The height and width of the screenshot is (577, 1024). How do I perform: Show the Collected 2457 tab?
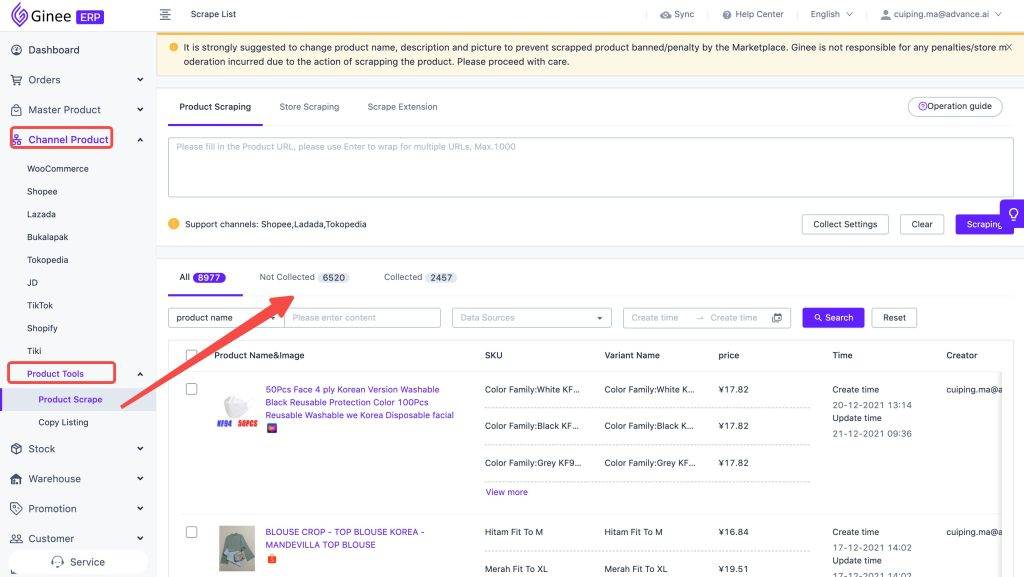[x=420, y=277]
